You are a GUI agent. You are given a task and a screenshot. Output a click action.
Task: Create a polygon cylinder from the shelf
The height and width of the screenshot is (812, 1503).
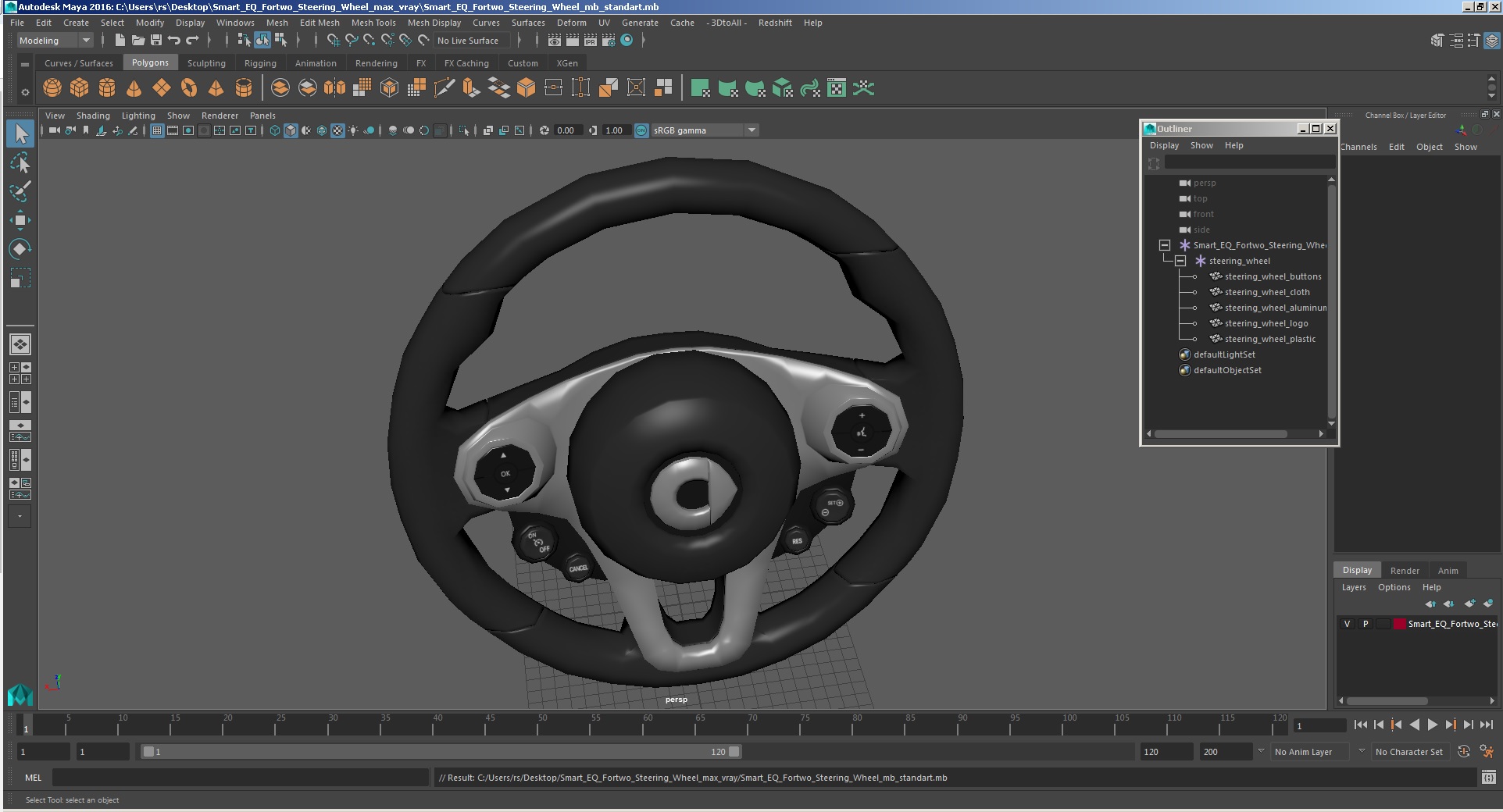point(107,88)
